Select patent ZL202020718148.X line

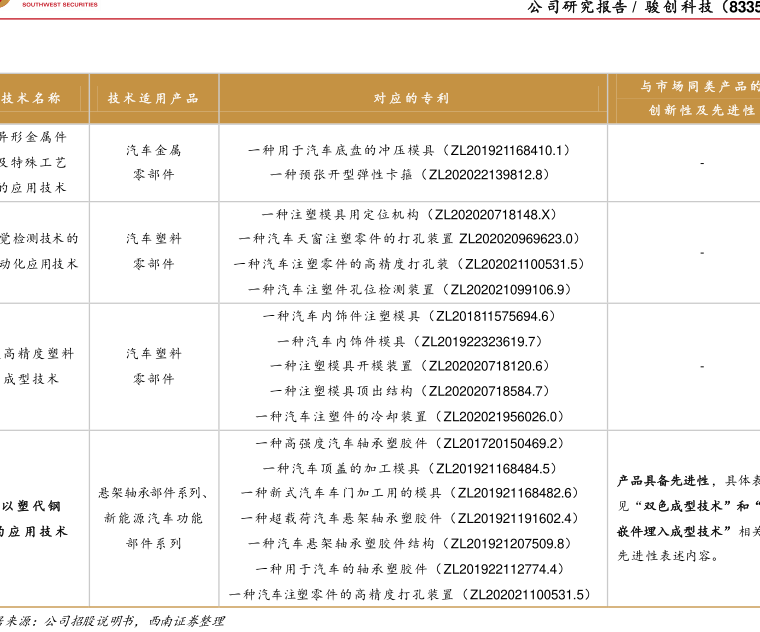click(x=410, y=214)
